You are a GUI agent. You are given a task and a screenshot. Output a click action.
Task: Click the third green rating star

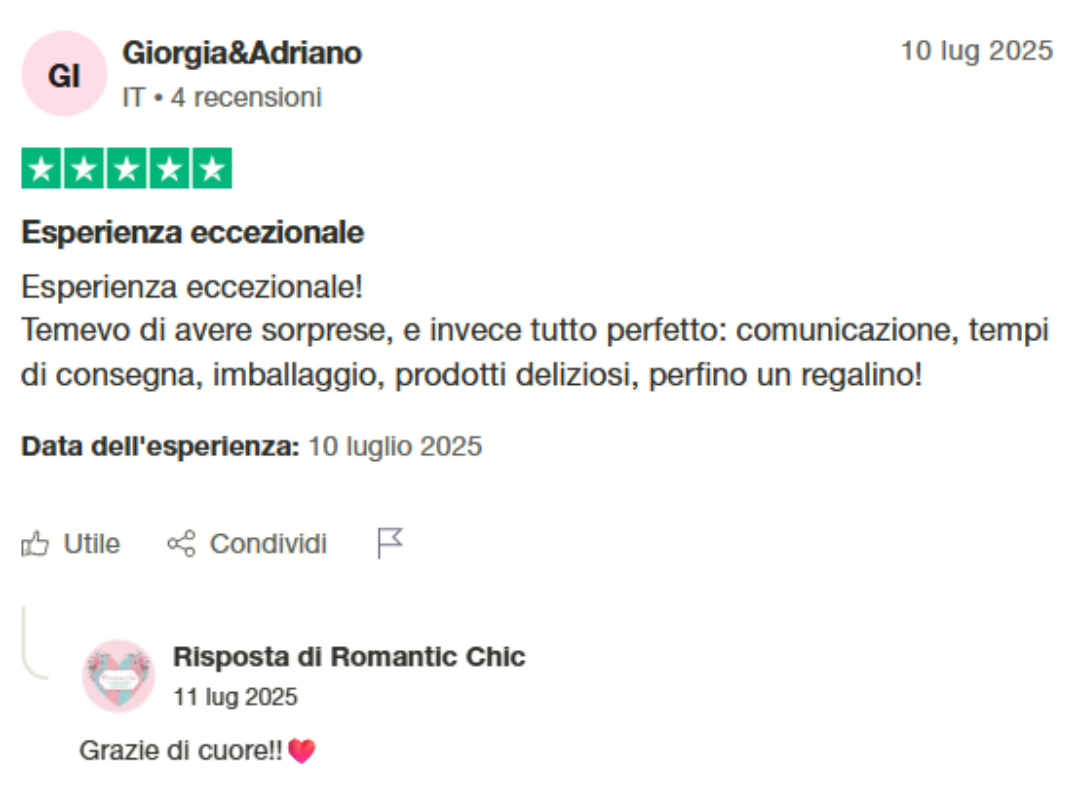point(126,169)
